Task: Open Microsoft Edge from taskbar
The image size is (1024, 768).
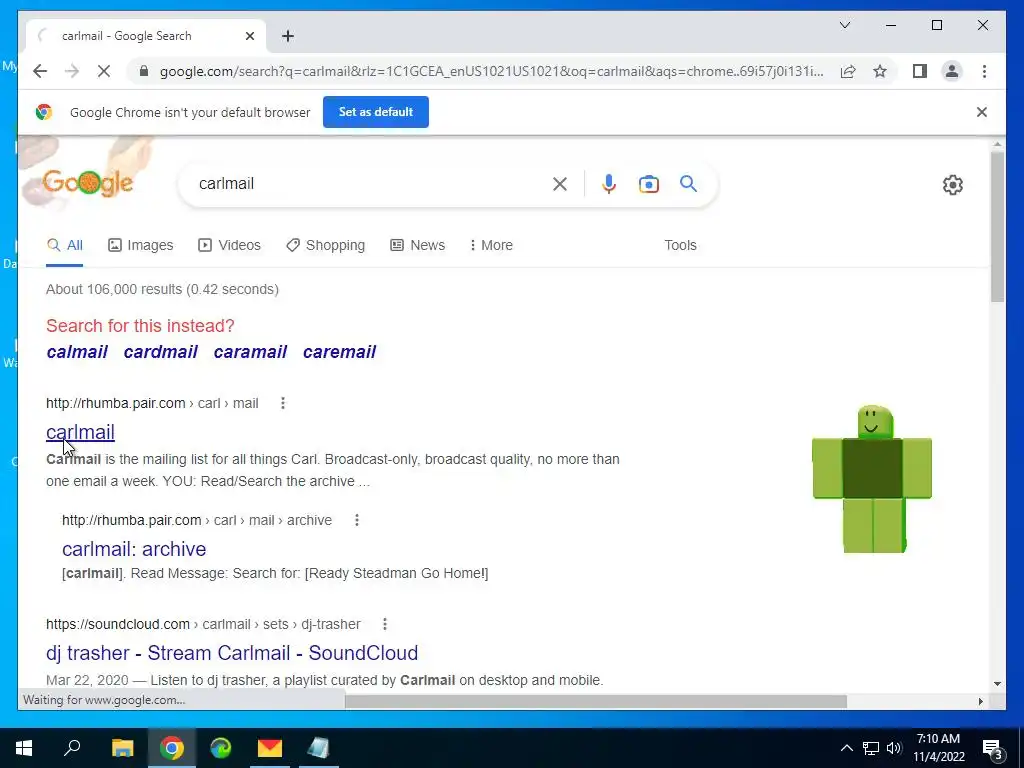Action: point(221,748)
